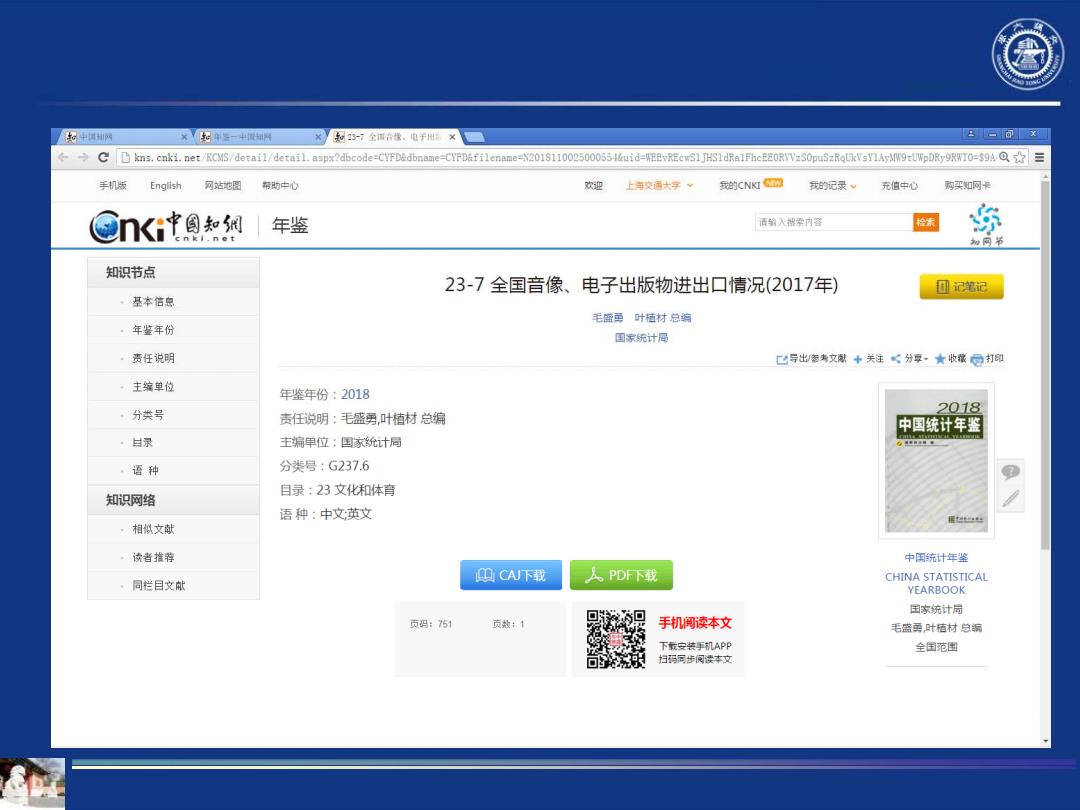Click the pencil feedback icon
Image resolution: width=1080 pixels, height=810 pixels.
coord(1010,499)
